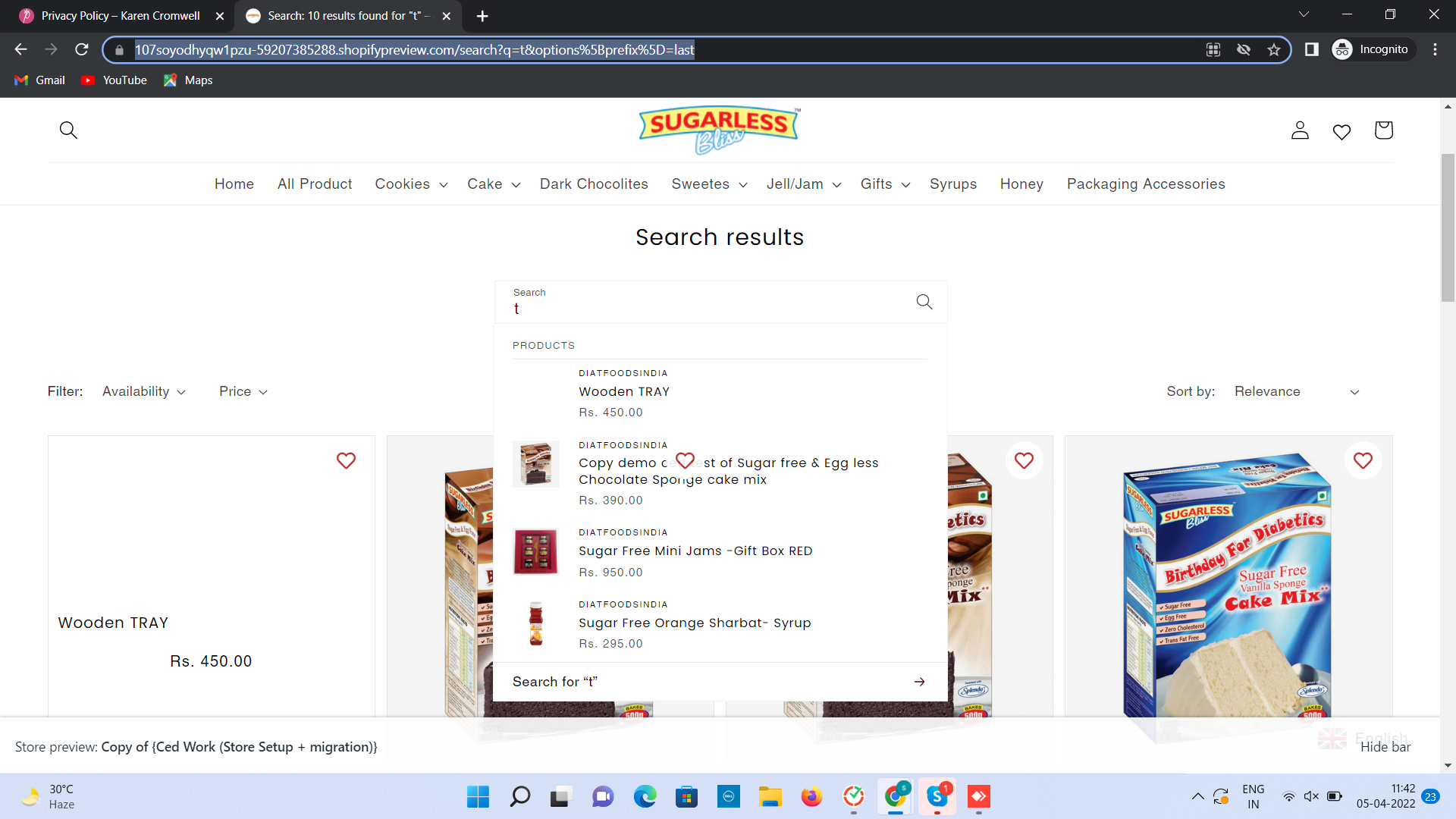Reload the page
Image resolution: width=1456 pixels, height=819 pixels.
[x=82, y=50]
